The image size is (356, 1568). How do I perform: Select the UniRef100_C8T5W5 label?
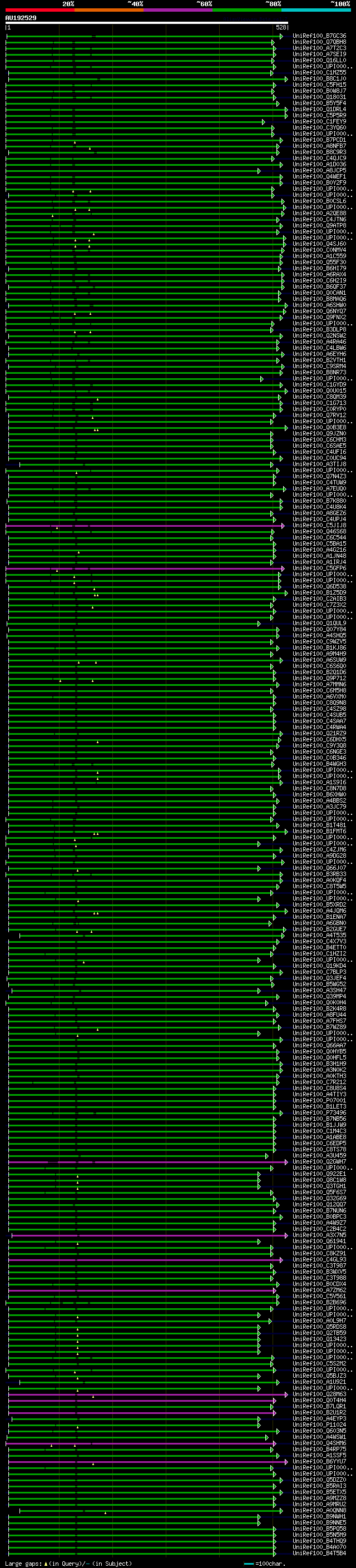tap(319, 886)
